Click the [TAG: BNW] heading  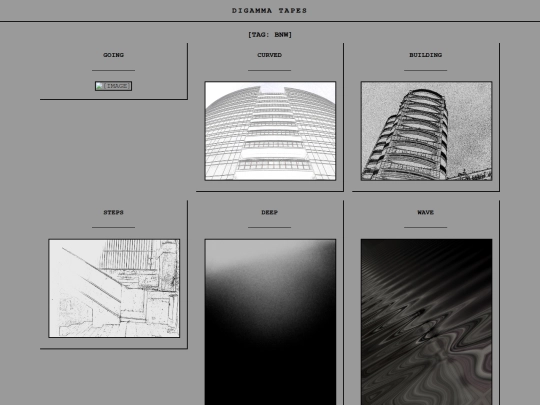click(x=270, y=34)
